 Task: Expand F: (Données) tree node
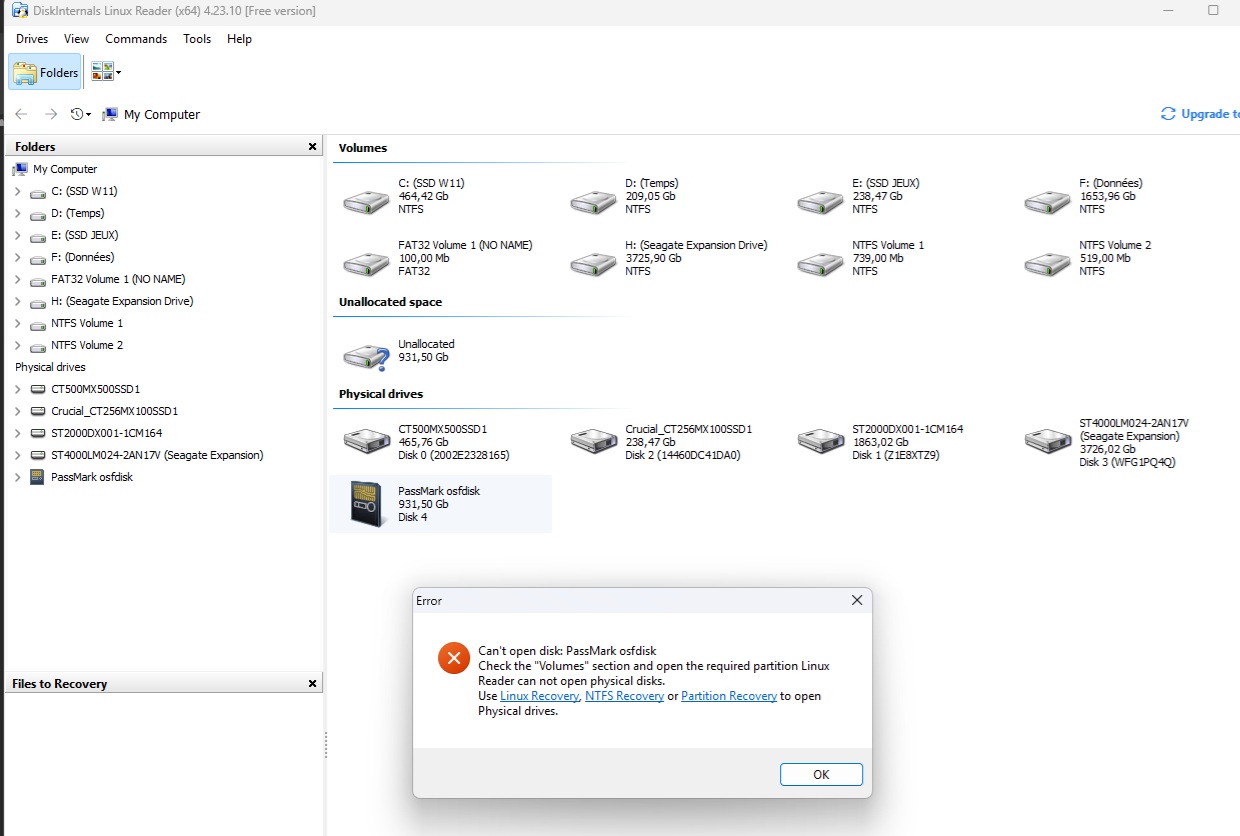click(18, 257)
